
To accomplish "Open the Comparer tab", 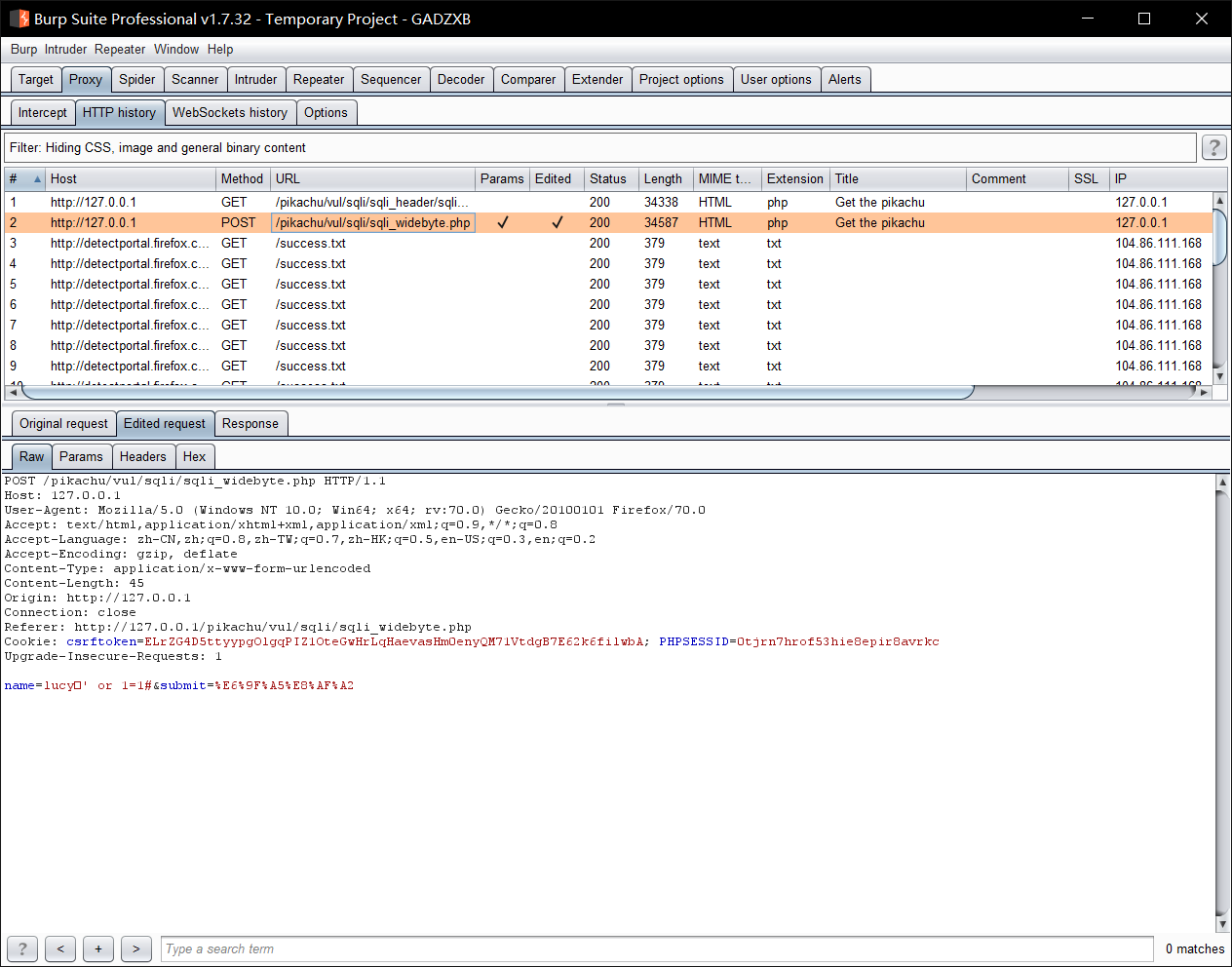I will coord(528,80).
